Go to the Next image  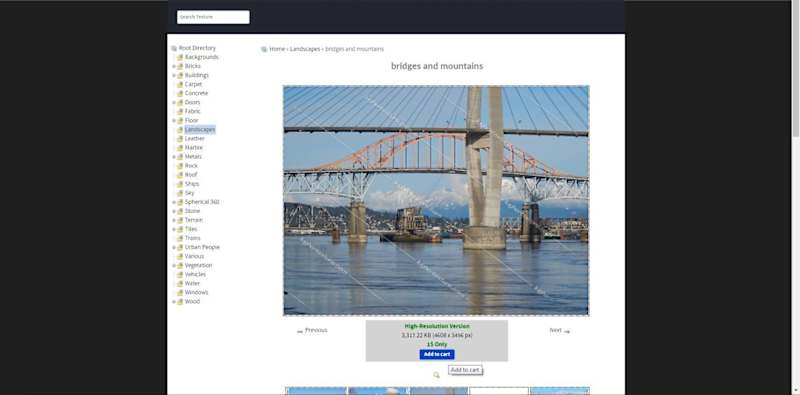tap(560, 330)
